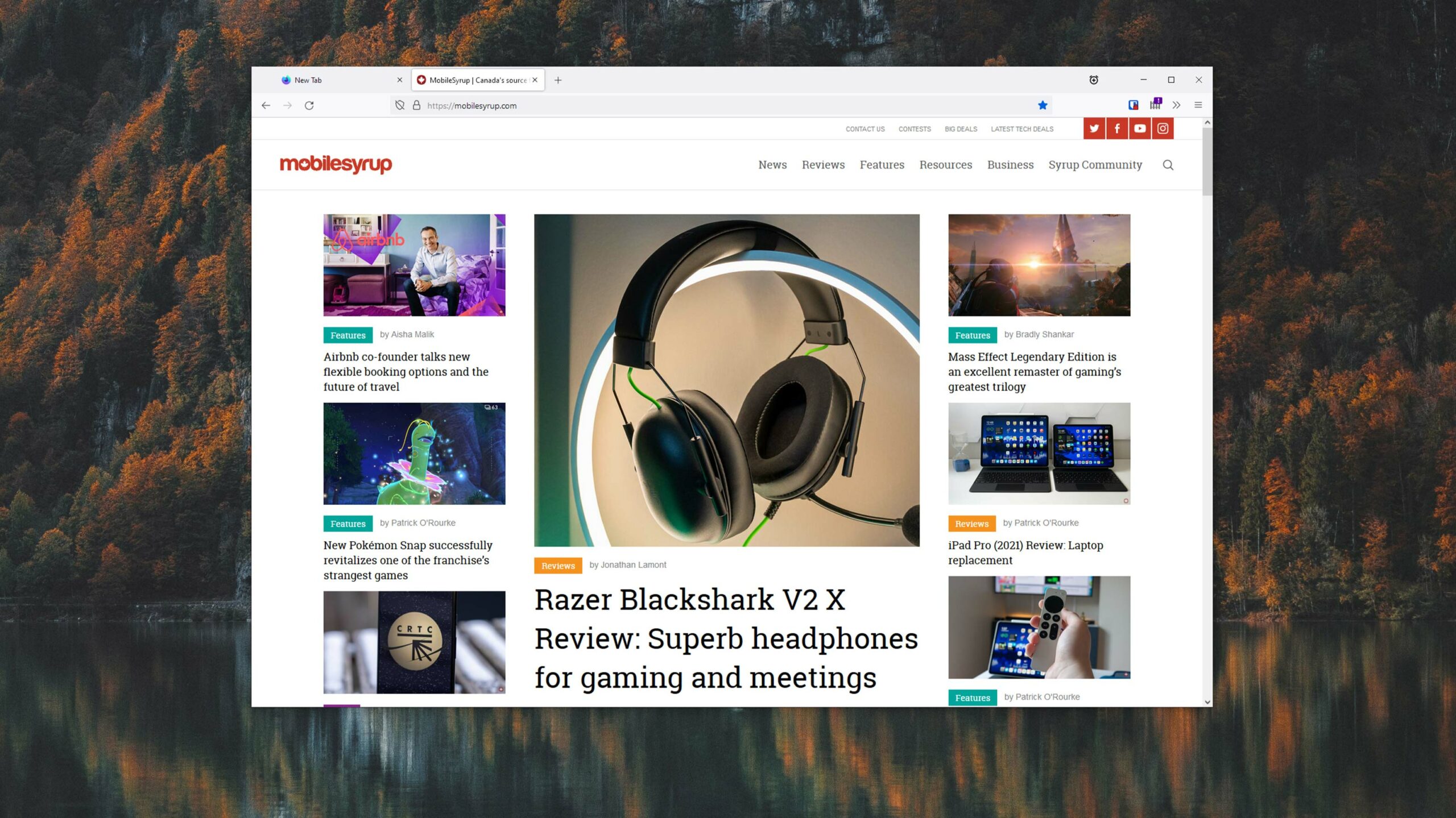The width and height of the screenshot is (1456, 818).
Task: Open a new browser tab with plus button
Action: click(558, 80)
